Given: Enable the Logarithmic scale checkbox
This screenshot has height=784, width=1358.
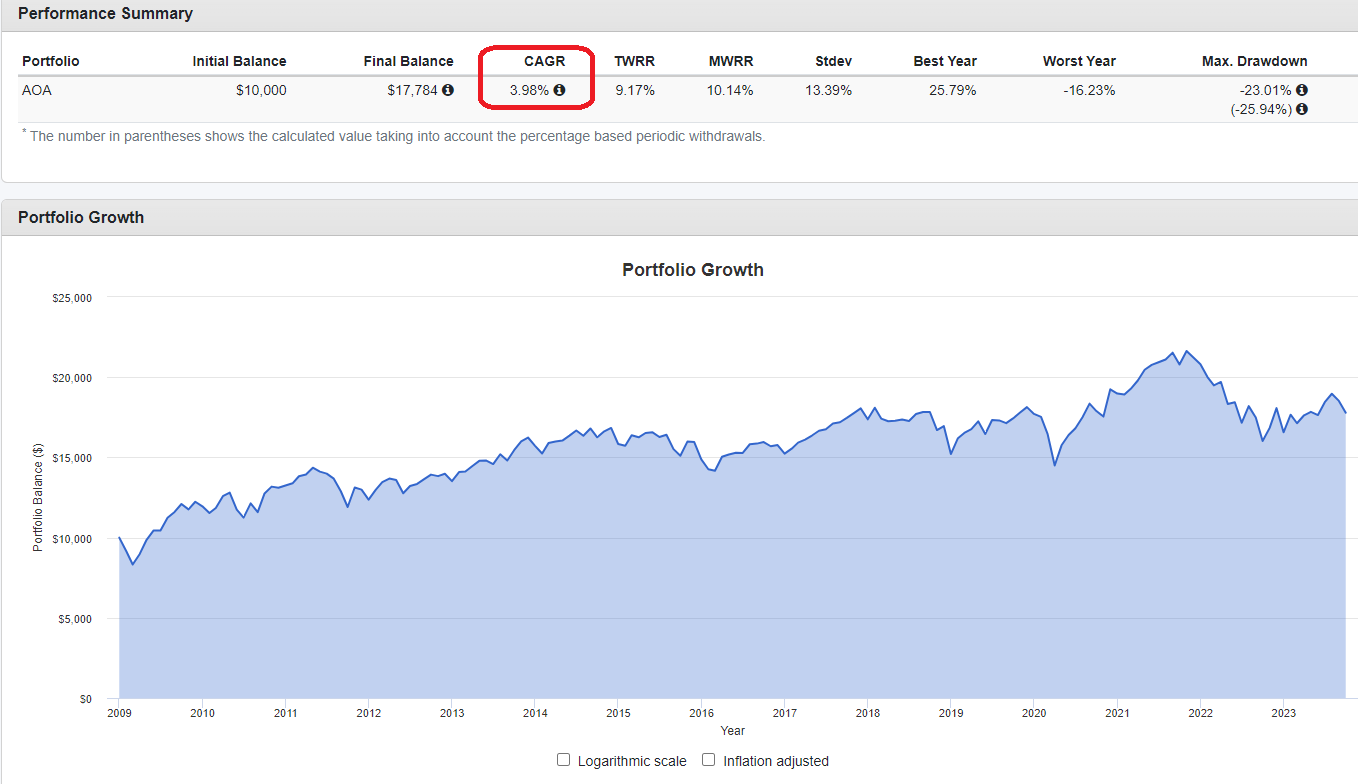Looking at the screenshot, I should [564, 760].
